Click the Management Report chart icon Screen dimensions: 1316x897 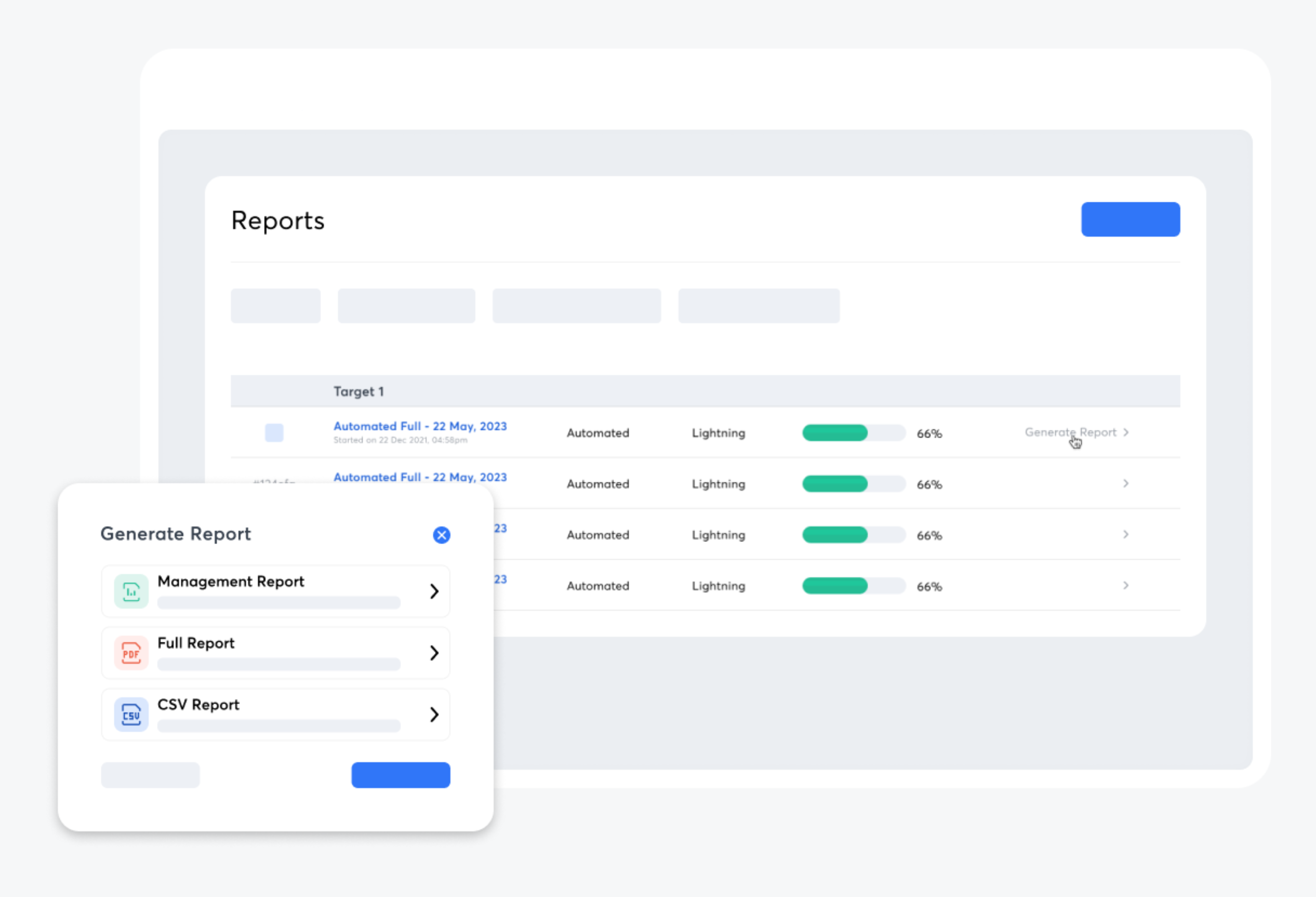[131, 591]
